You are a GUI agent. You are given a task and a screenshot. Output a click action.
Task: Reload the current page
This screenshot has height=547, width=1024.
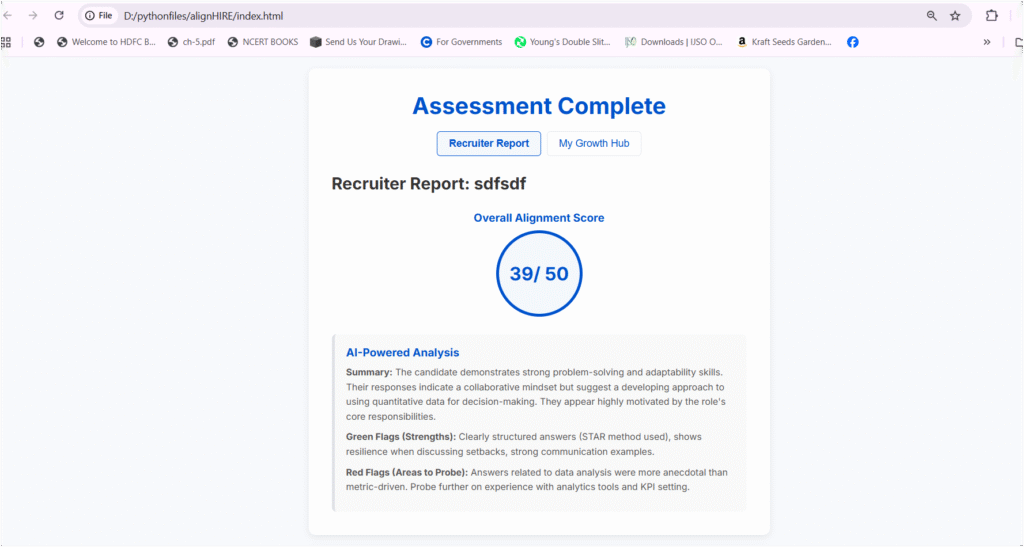59,16
